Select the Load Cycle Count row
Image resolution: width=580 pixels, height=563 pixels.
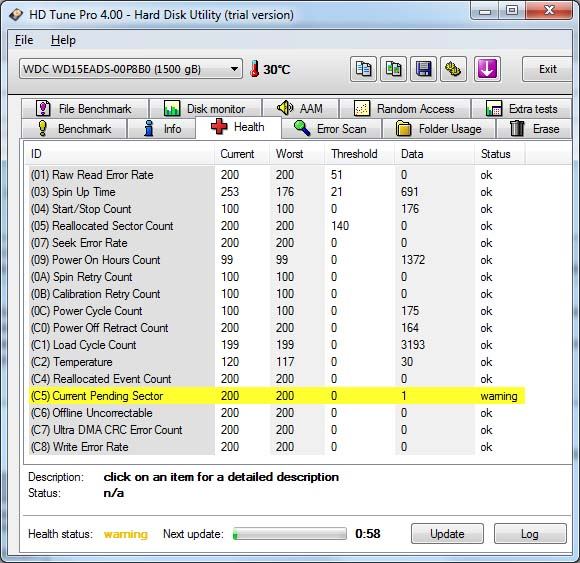point(277,345)
